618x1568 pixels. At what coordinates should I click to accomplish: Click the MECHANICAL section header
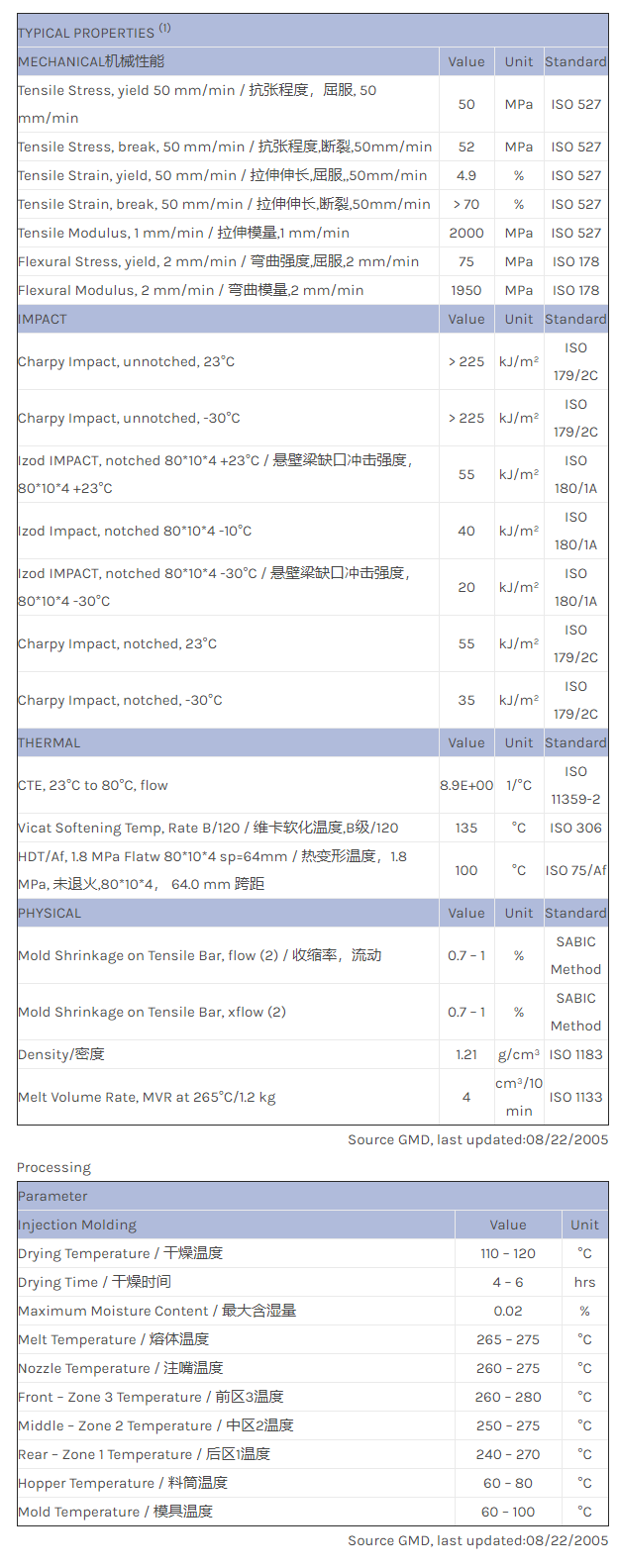[x=91, y=61]
